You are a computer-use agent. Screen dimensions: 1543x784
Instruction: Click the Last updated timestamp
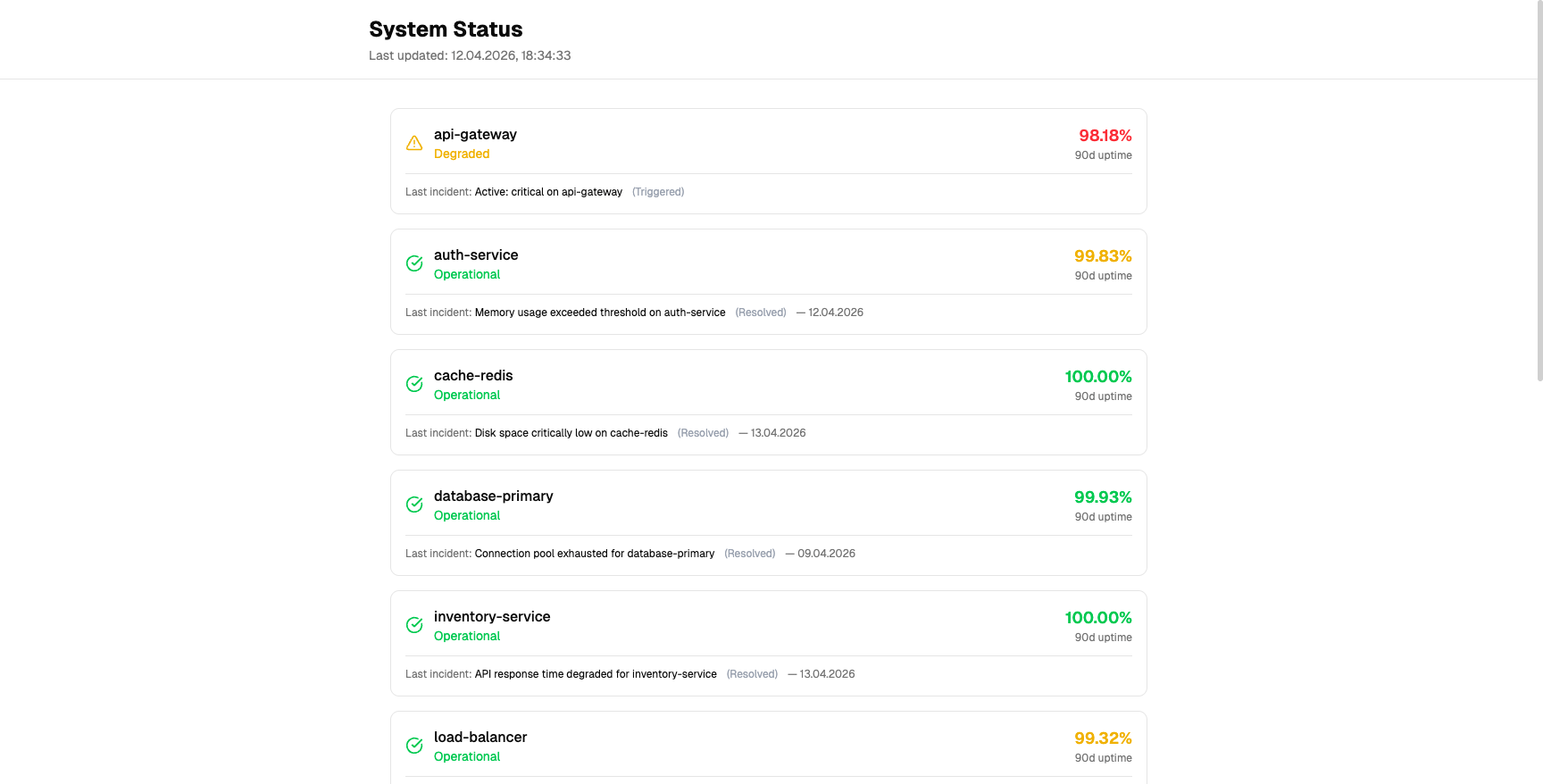(470, 55)
